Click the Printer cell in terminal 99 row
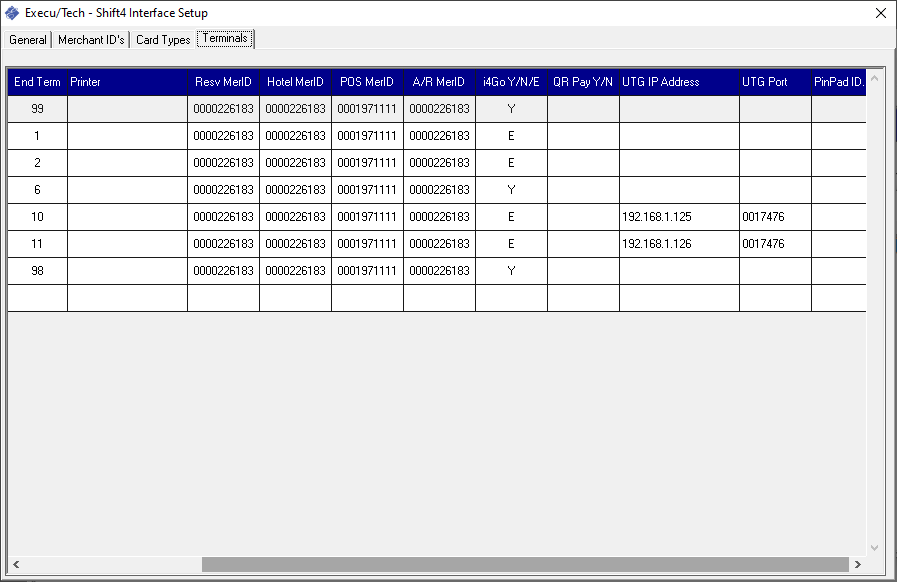Viewport: 897px width, 582px height. click(x=128, y=109)
